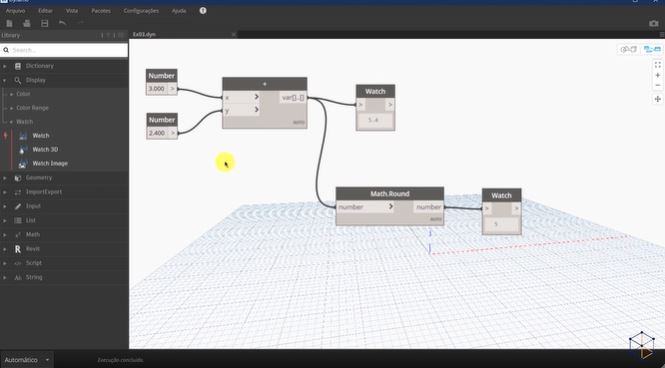The height and width of the screenshot is (368, 665).
Task: Expand the Color subcategory arrow
Action: [11, 94]
